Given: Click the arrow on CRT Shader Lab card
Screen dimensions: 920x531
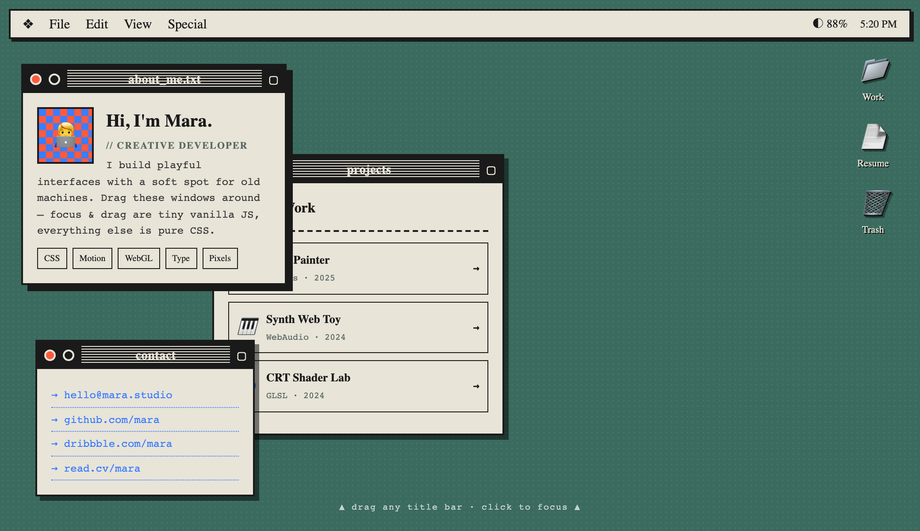Looking at the screenshot, I should (x=476, y=386).
